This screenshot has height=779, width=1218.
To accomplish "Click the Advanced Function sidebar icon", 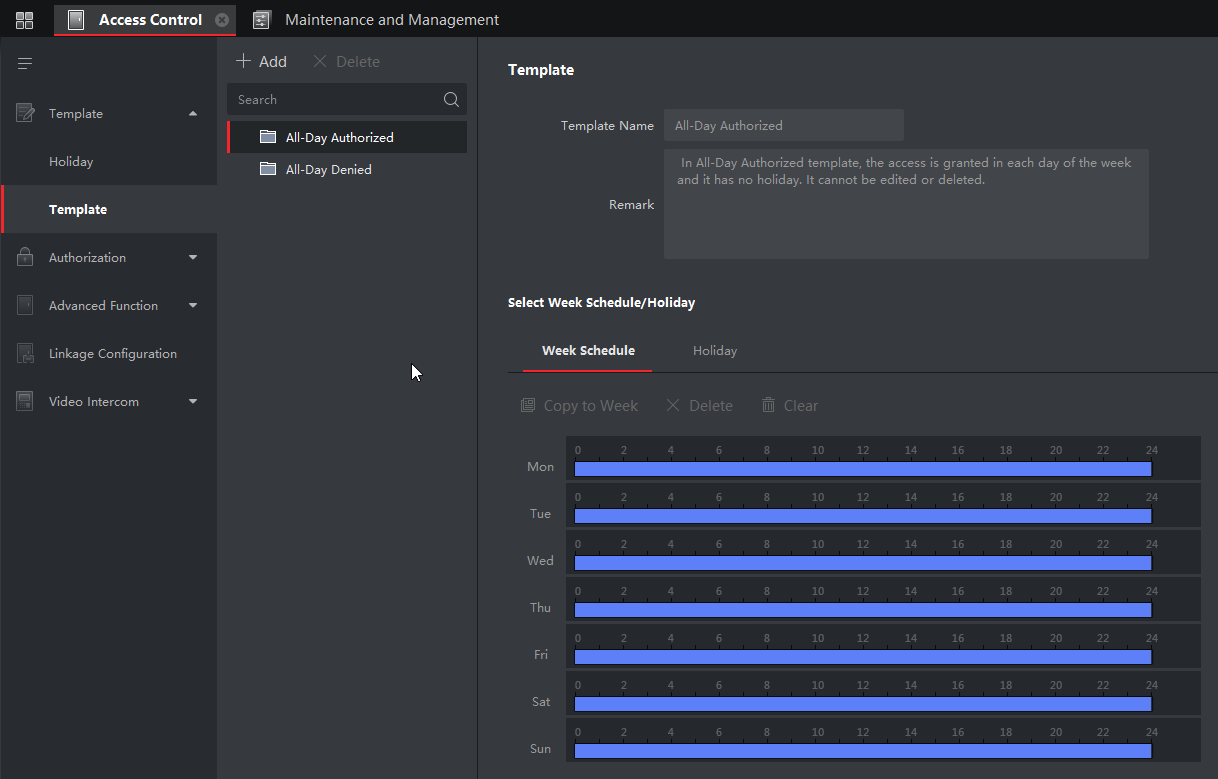I will 25,306.
